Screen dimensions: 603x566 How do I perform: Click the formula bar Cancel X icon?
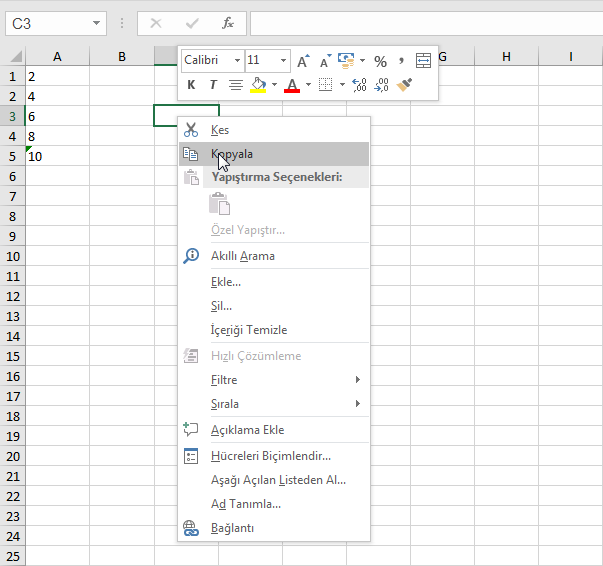tap(156, 23)
